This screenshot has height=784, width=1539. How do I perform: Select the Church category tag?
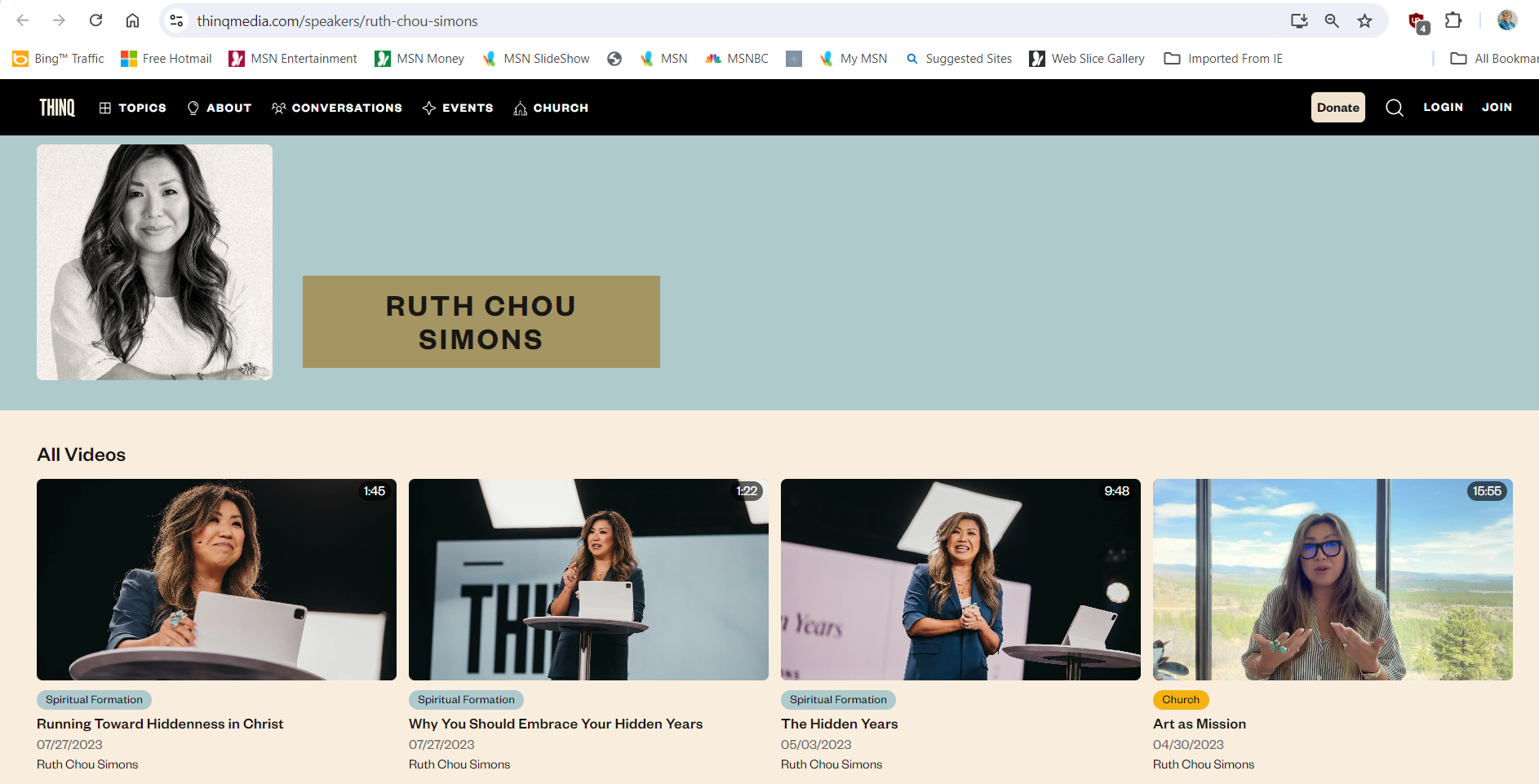[x=1180, y=699]
